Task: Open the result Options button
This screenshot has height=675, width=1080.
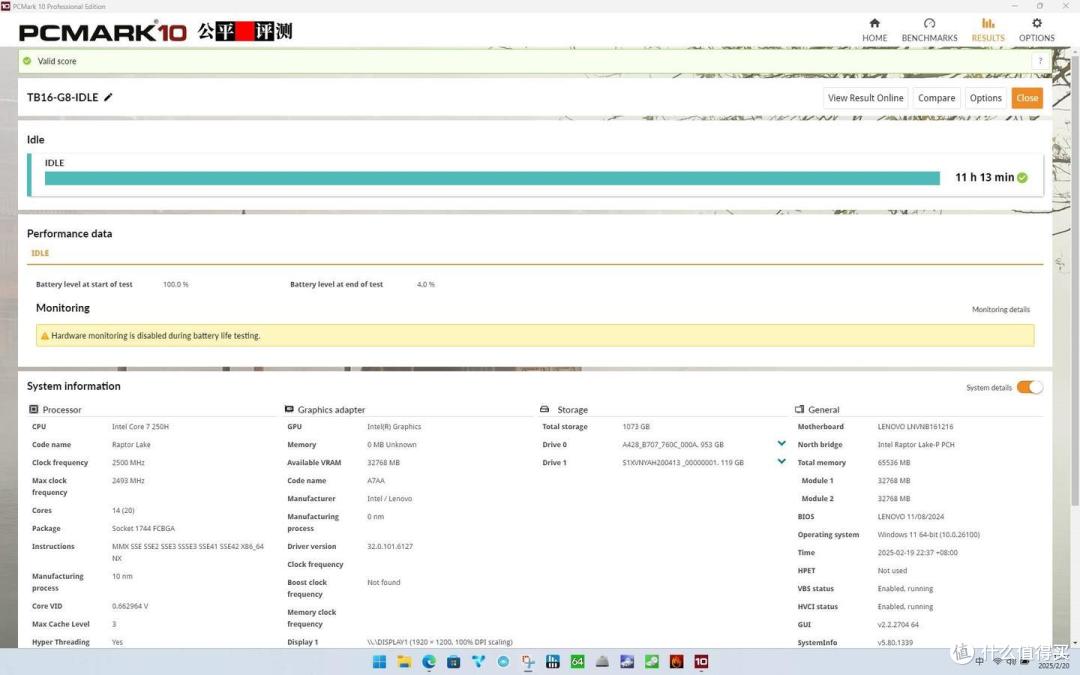Action: pos(985,98)
